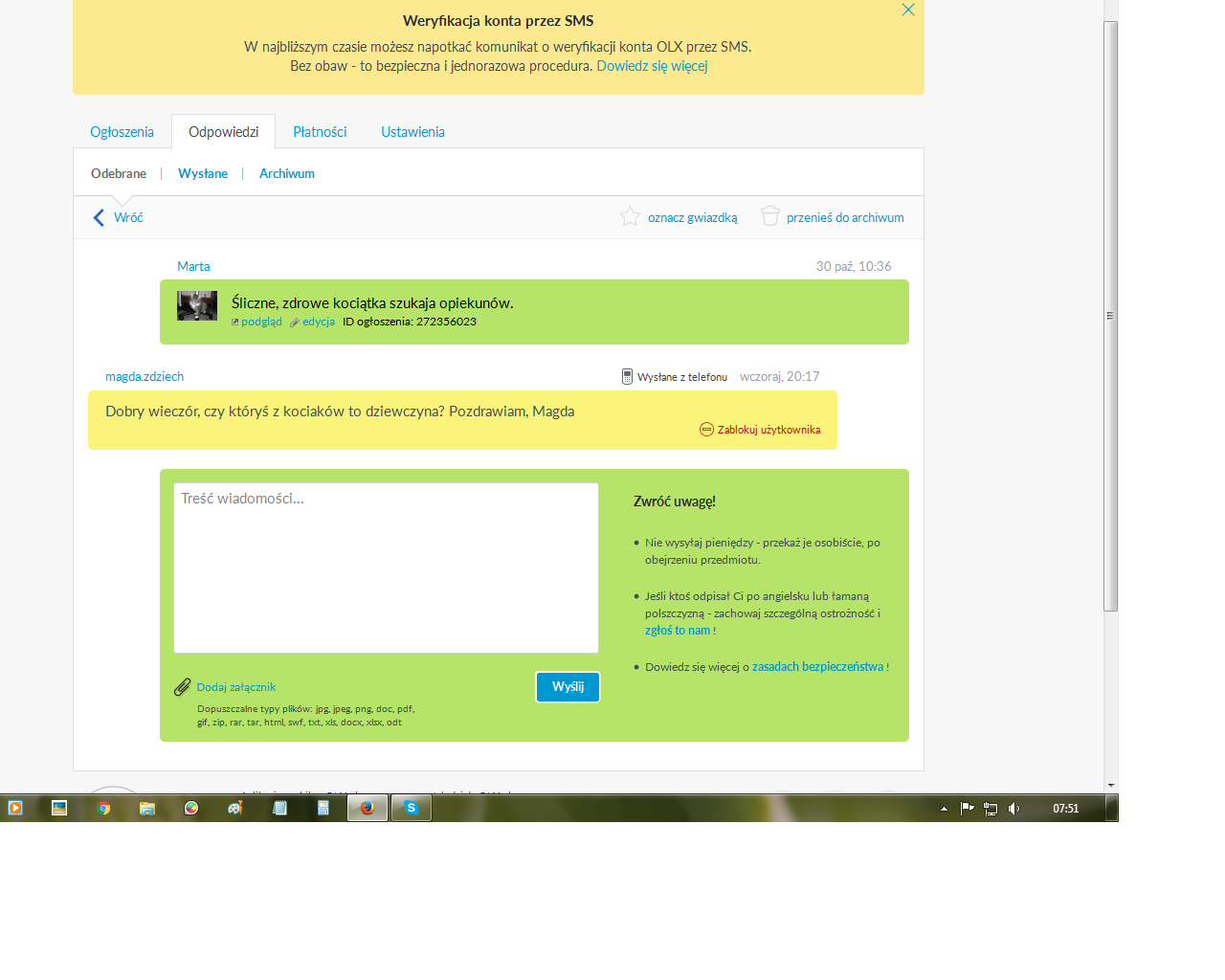Open the Wysłane messages folder
The height and width of the screenshot is (980, 1225).
tap(203, 173)
